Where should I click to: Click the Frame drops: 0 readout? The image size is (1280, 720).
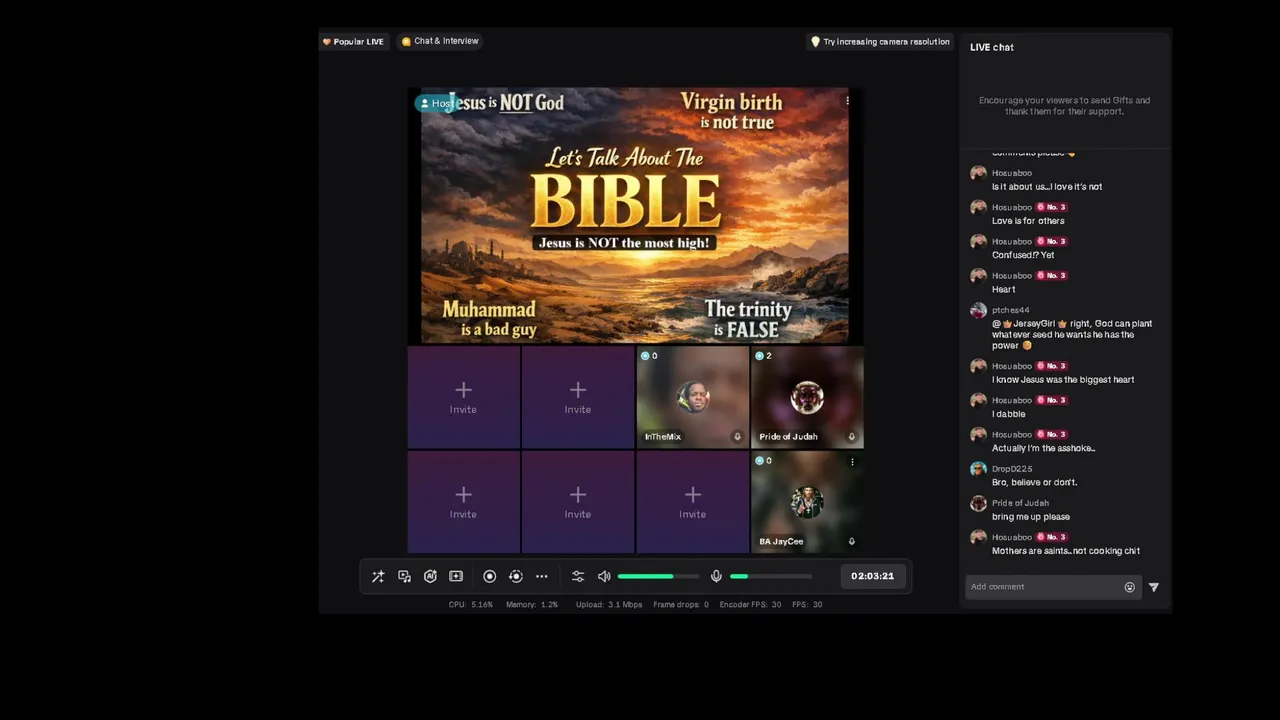[x=681, y=604]
